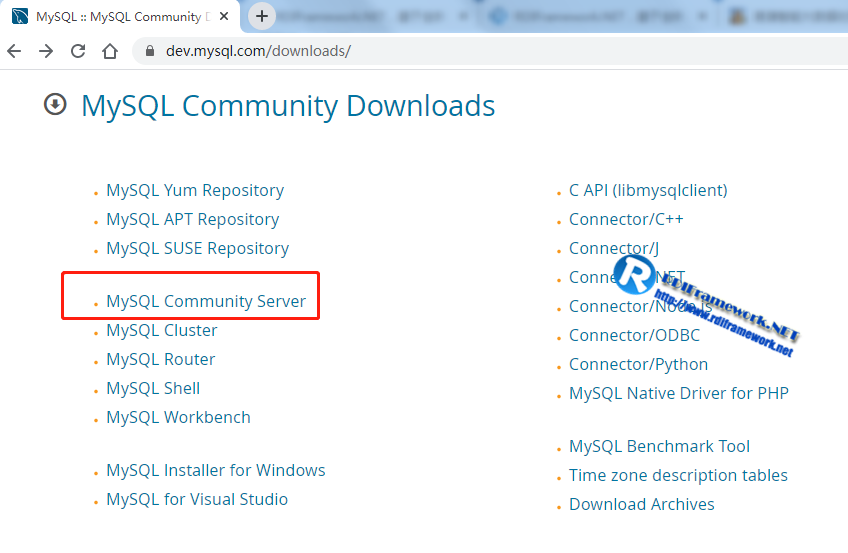Open the MySQL Yum Repository link
Screen dimensions: 848x553
pos(195,190)
